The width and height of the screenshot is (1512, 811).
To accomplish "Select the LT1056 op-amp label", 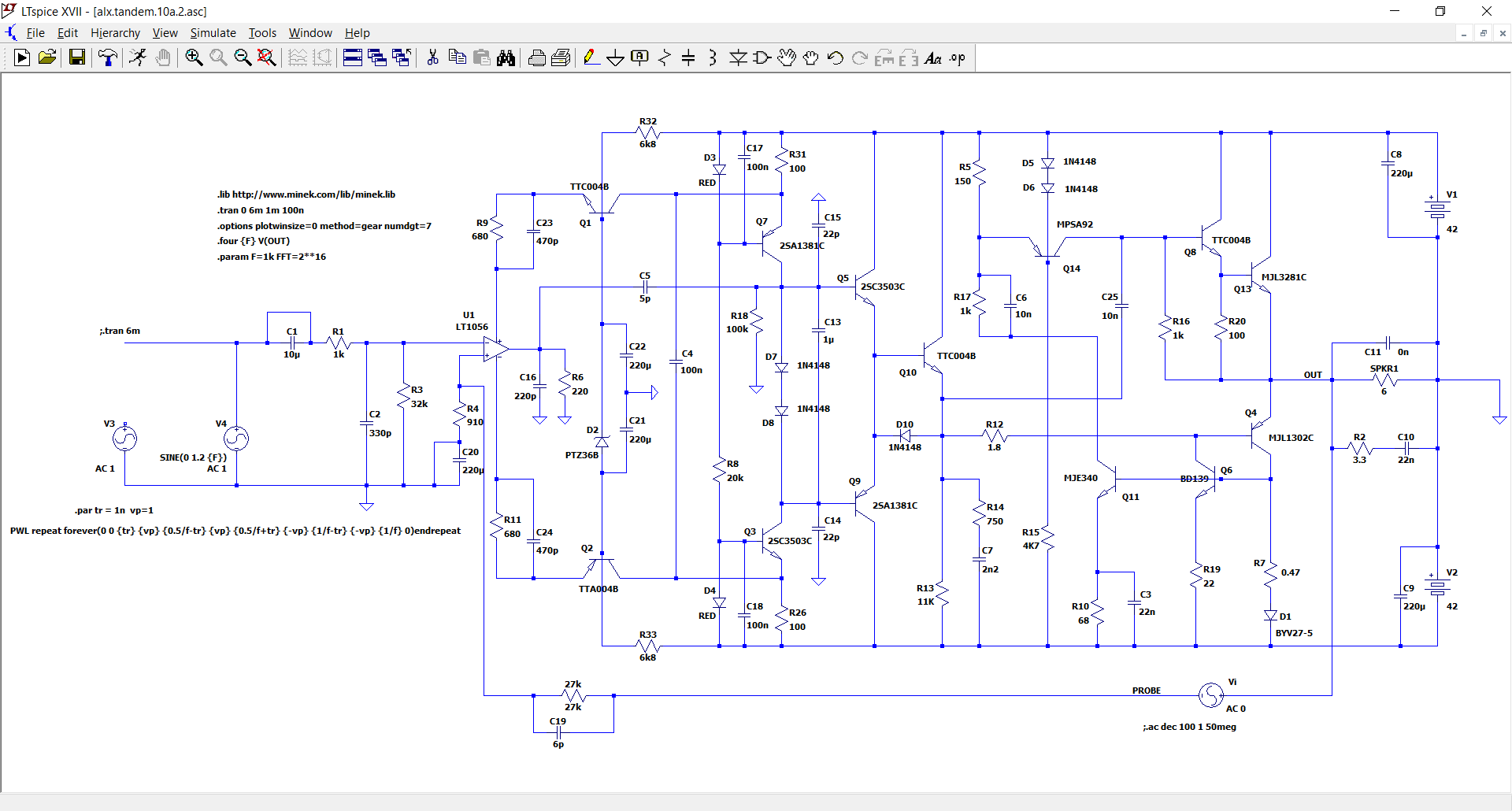I will pos(472,327).
